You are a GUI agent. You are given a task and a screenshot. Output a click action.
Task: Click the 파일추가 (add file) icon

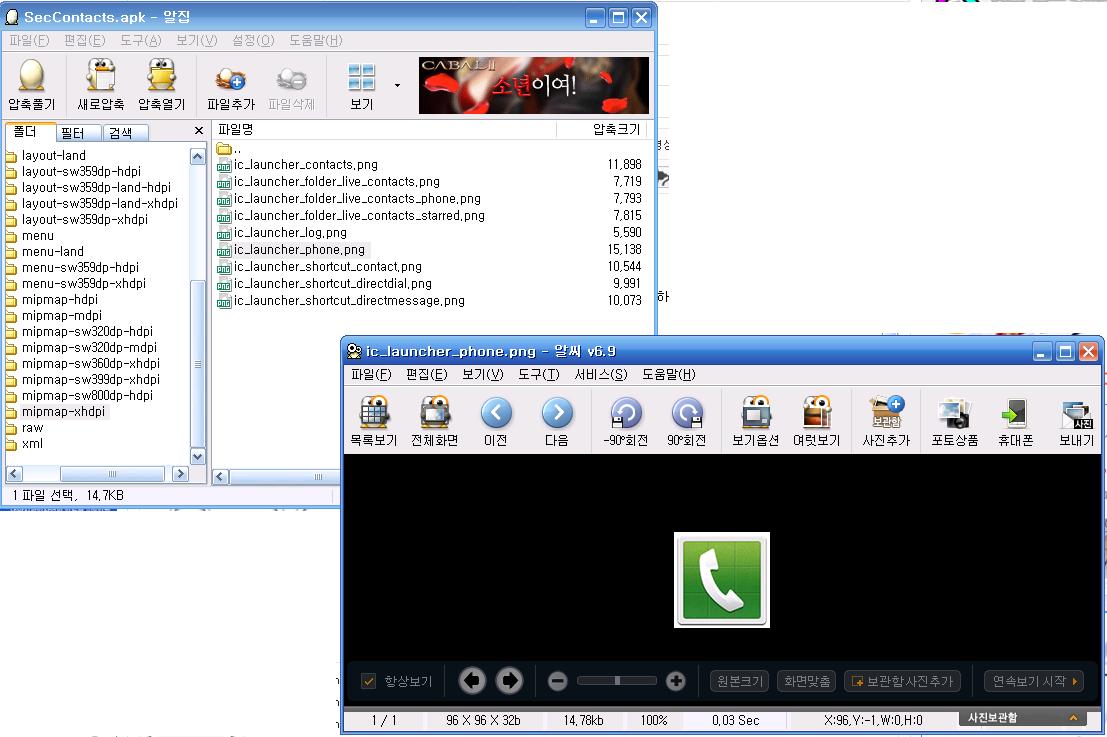pos(231,78)
